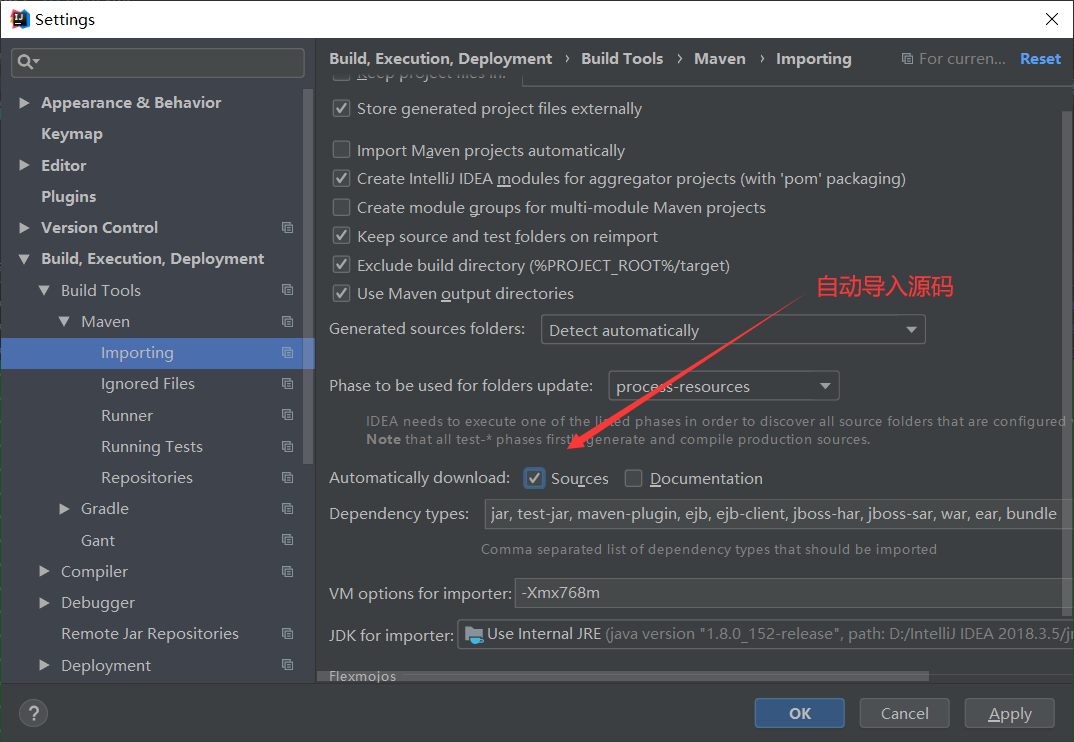Enable Import Maven projects automatically
This screenshot has width=1074, height=742.
(x=341, y=150)
